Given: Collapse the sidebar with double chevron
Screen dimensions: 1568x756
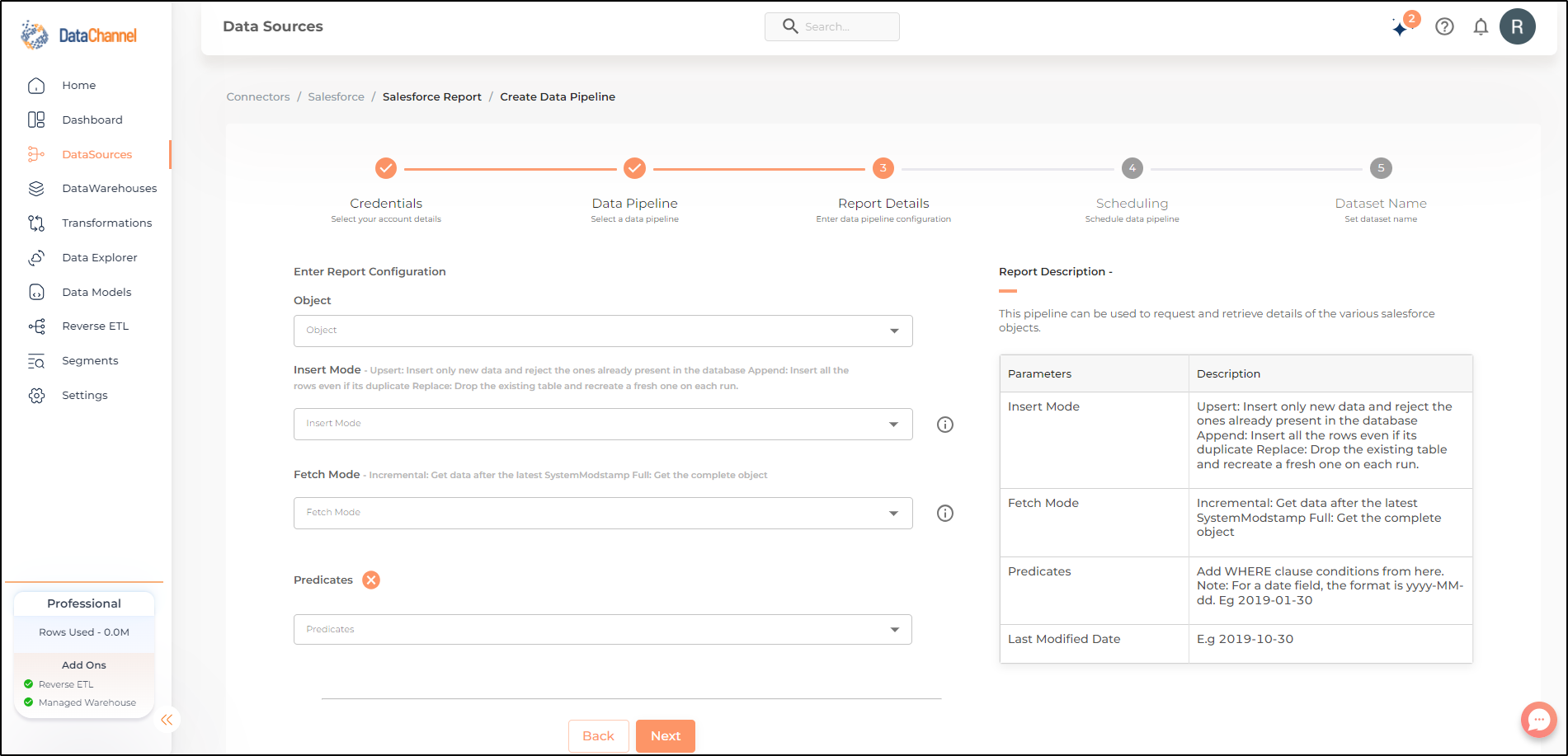Looking at the screenshot, I should pyautogui.click(x=167, y=720).
